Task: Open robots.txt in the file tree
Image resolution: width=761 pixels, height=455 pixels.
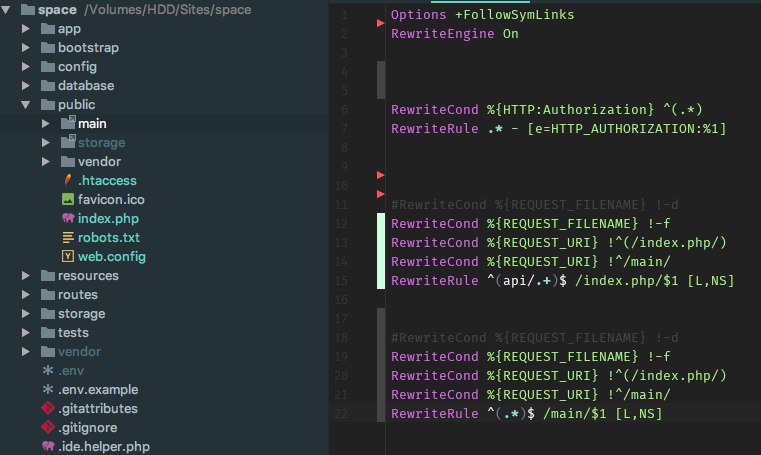Action: coord(109,237)
